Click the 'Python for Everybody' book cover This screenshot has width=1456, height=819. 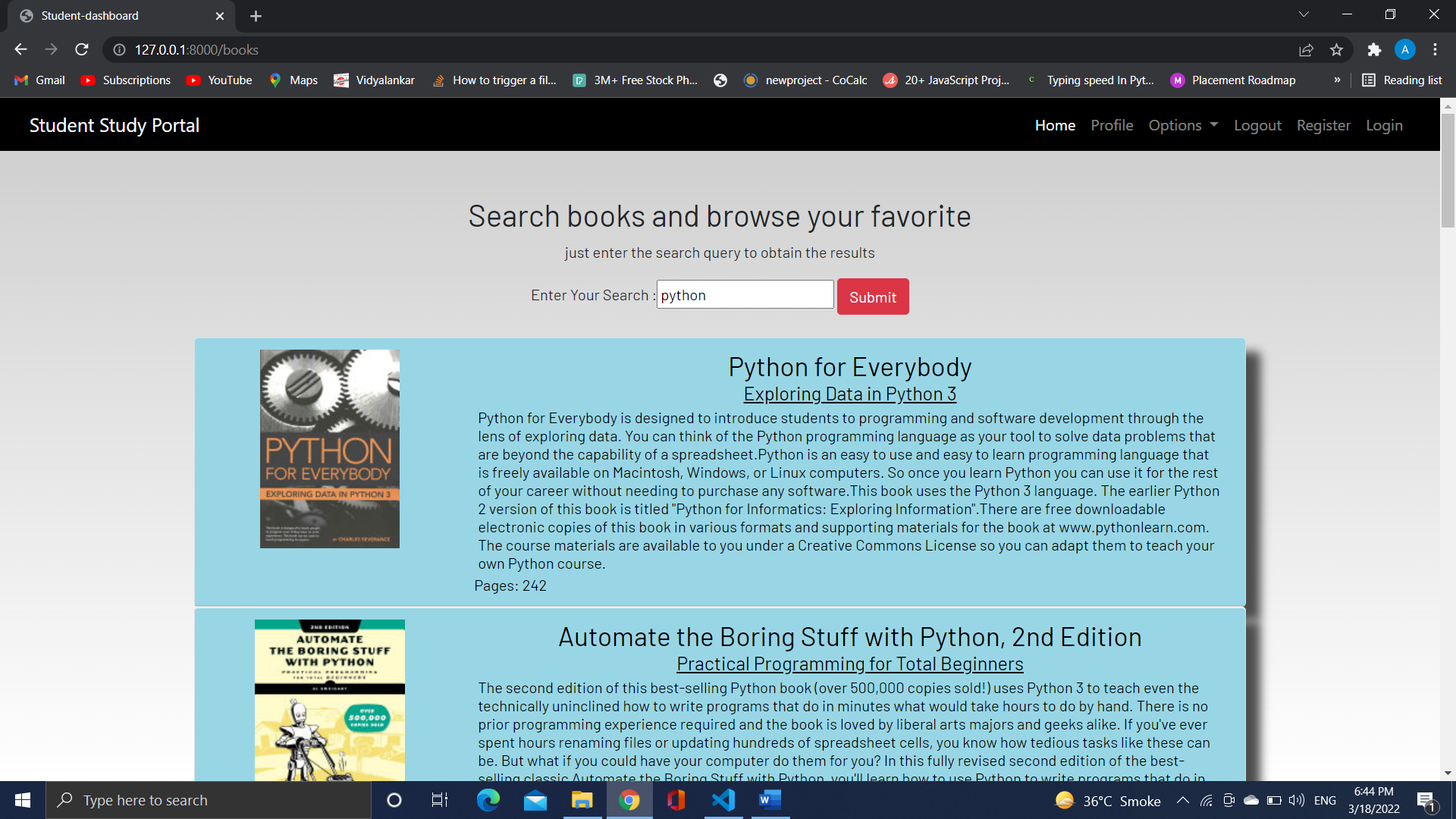329,447
